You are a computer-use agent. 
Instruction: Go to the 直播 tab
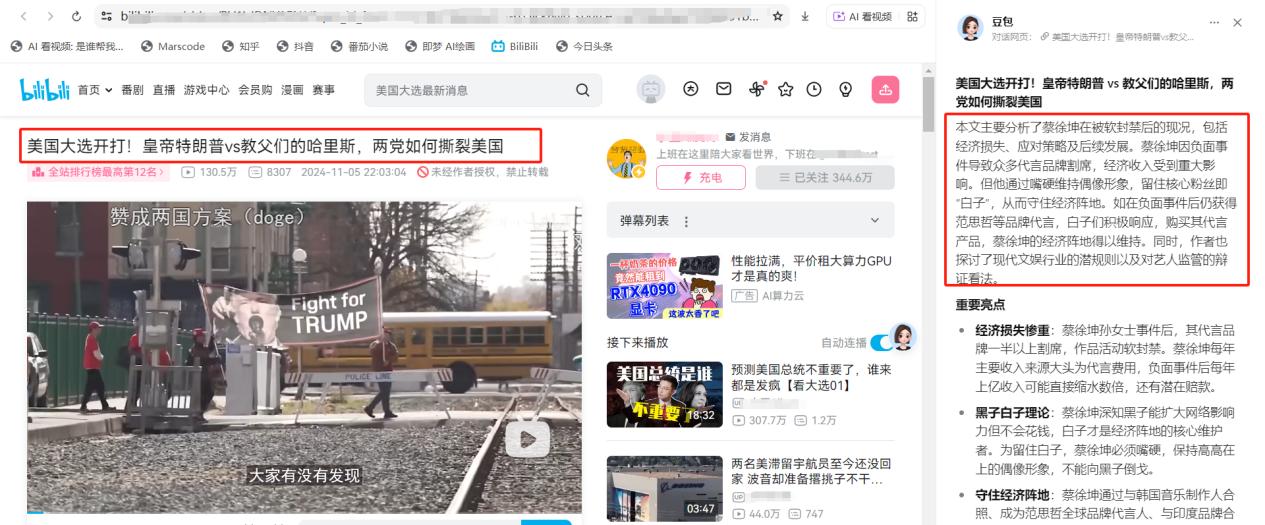point(164,90)
